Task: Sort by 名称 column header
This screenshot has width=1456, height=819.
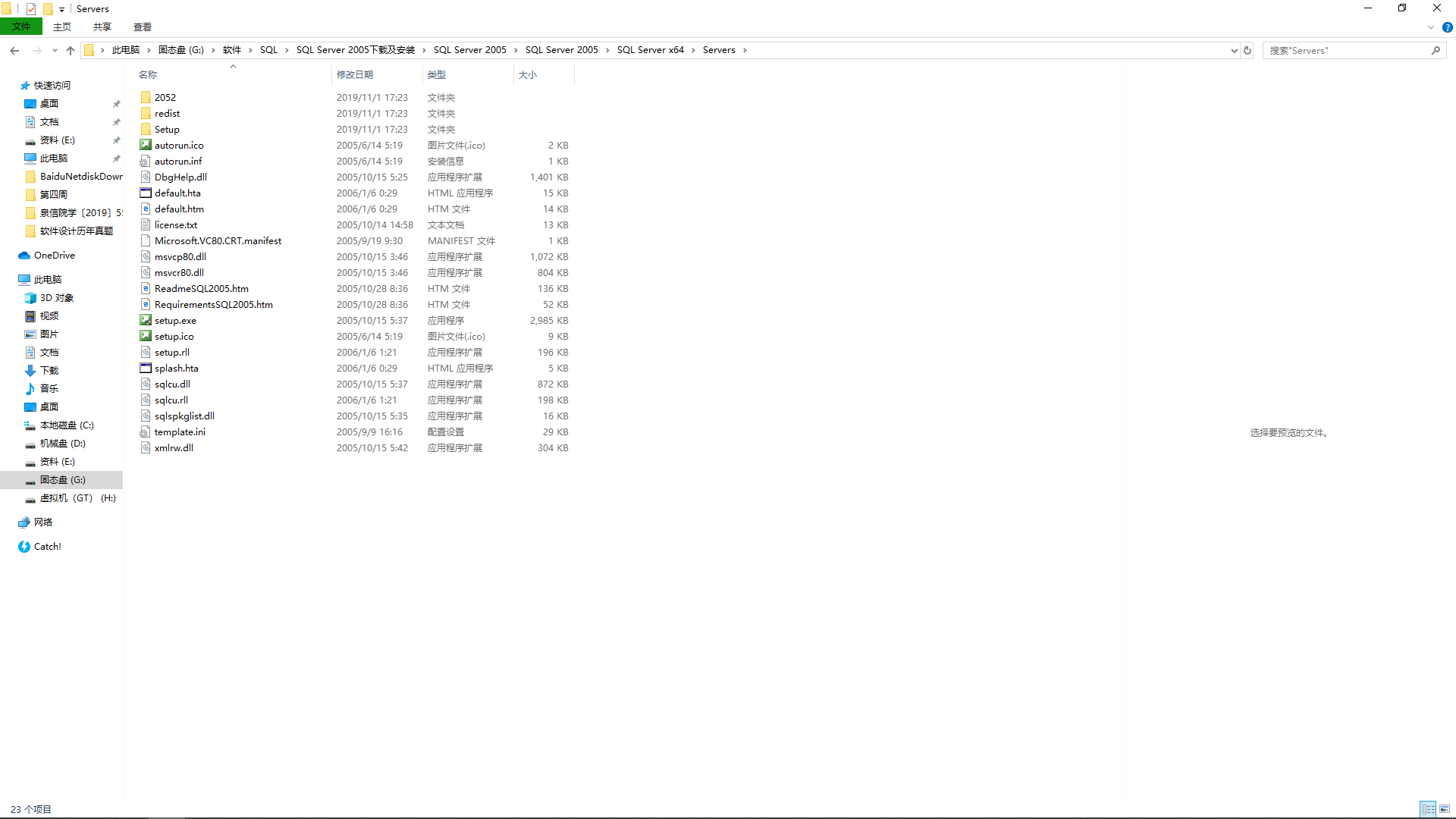Action: pos(148,74)
